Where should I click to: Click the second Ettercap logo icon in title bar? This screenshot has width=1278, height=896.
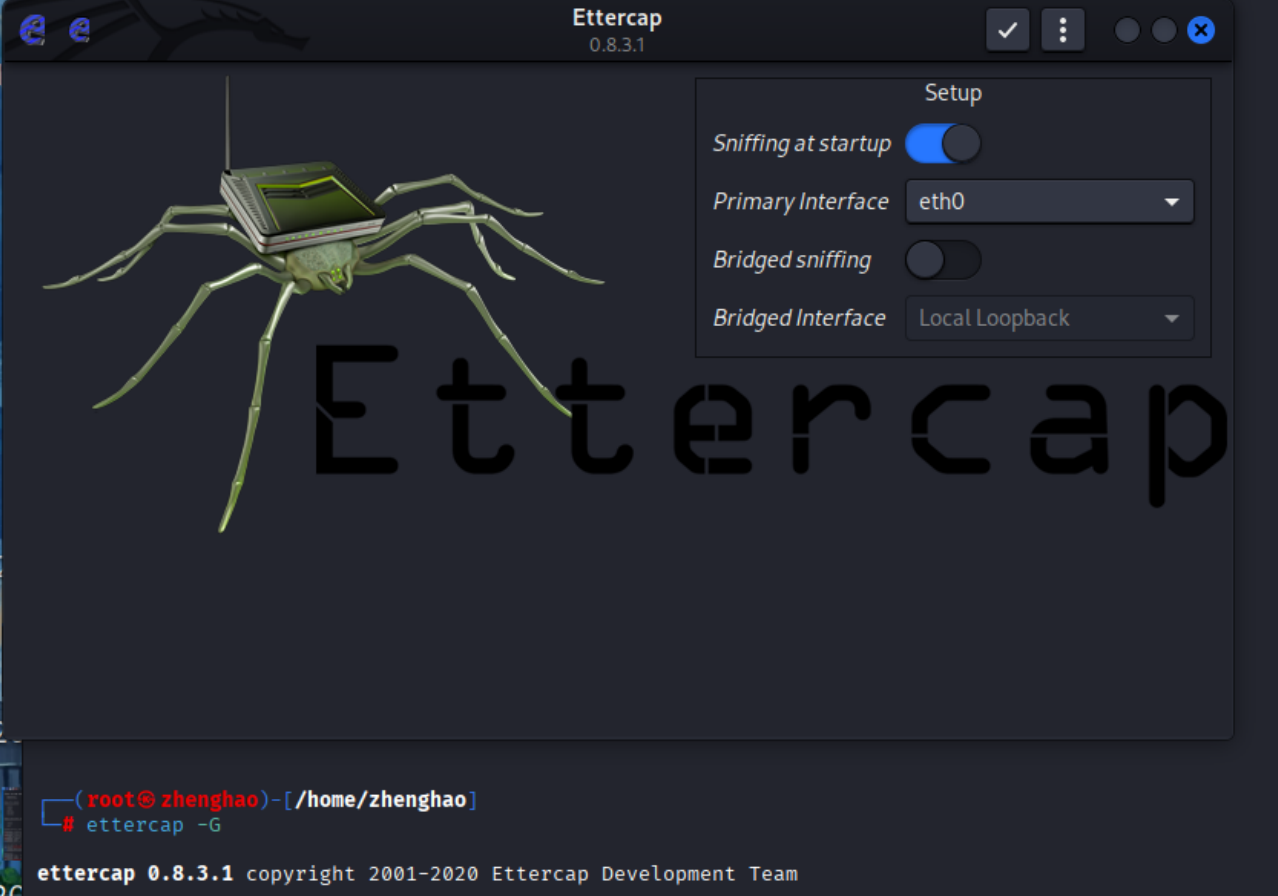pyautogui.click(x=80, y=30)
